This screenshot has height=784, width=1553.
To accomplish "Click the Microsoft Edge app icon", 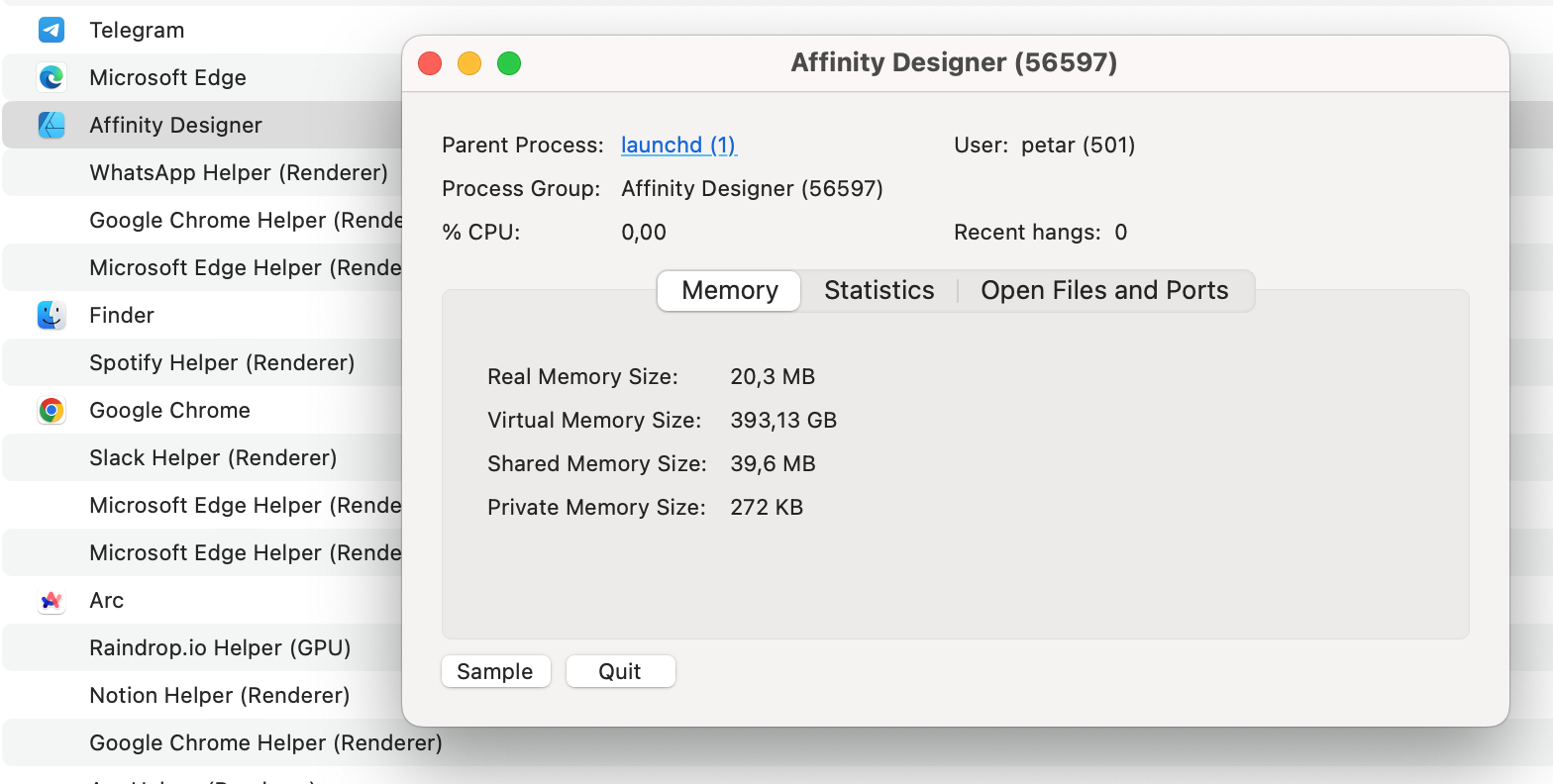I will pyautogui.click(x=52, y=77).
